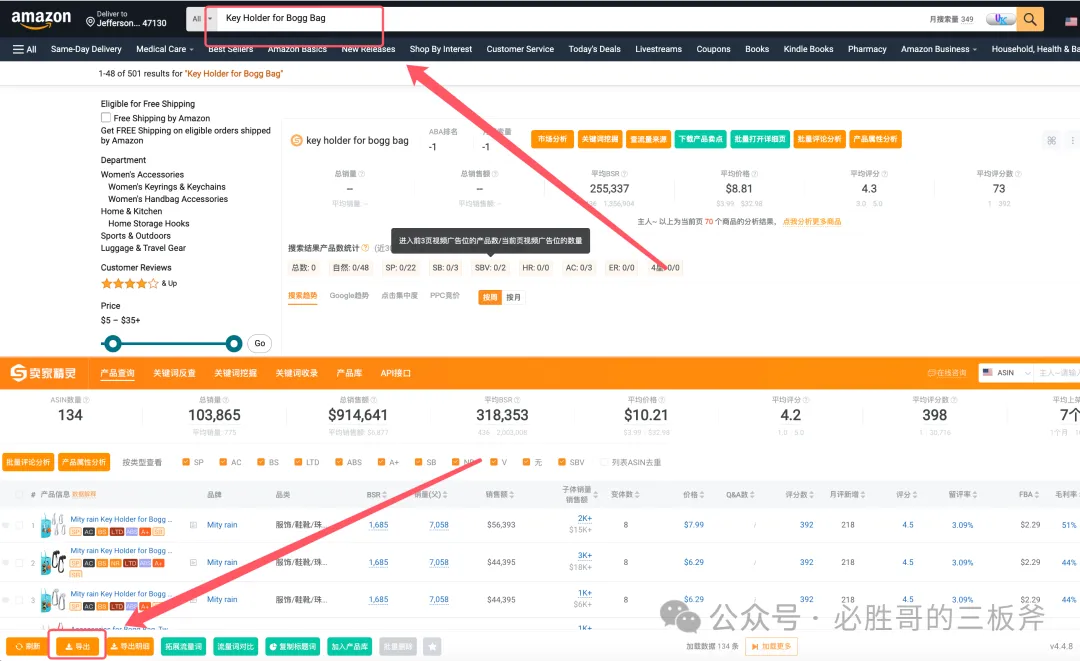This screenshot has width=1080, height=661.
Task: Click the detail icon after the first product title
Action: point(194,525)
